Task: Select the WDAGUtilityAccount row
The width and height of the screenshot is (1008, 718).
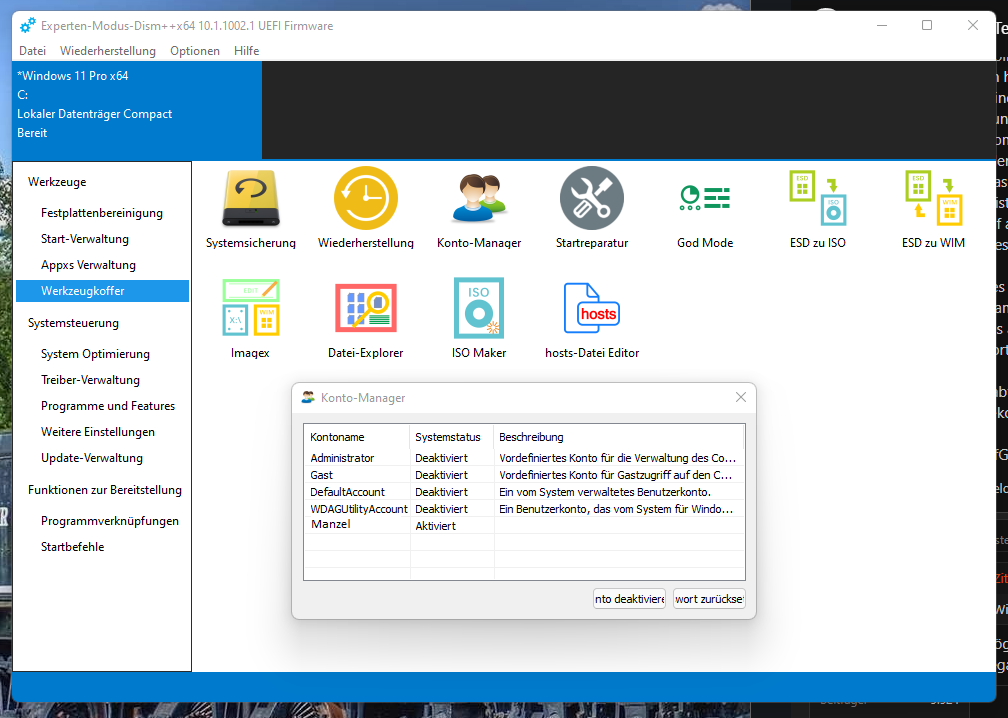Action: click(524, 508)
